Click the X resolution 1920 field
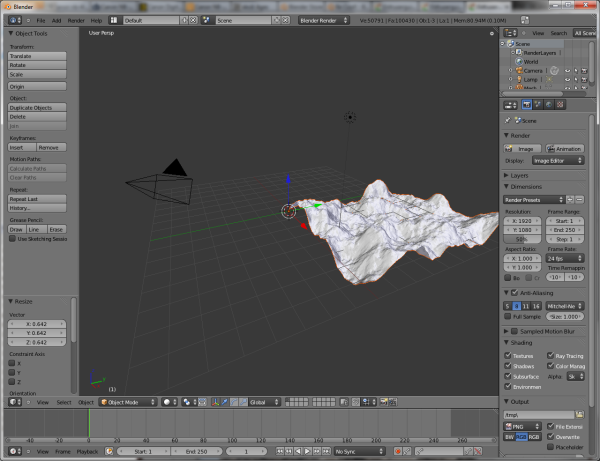Viewport: 600px width, 461px height. point(523,220)
